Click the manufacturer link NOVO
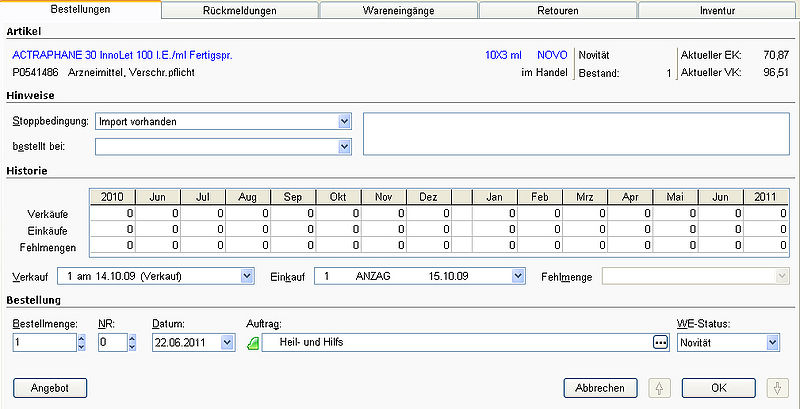This screenshot has height=409, width=800. point(552,56)
